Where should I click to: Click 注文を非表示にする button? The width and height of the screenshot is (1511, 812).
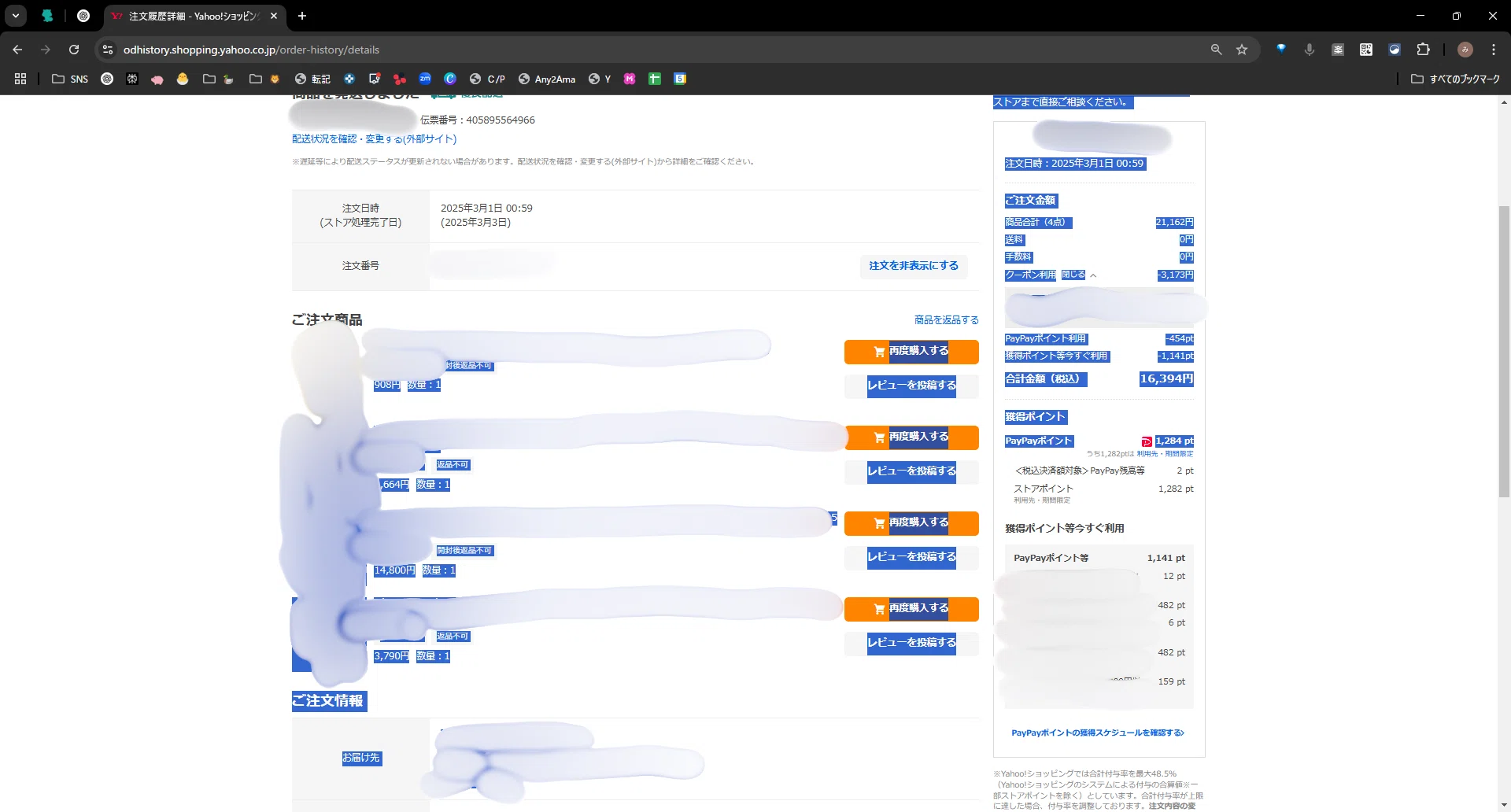(x=914, y=266)
